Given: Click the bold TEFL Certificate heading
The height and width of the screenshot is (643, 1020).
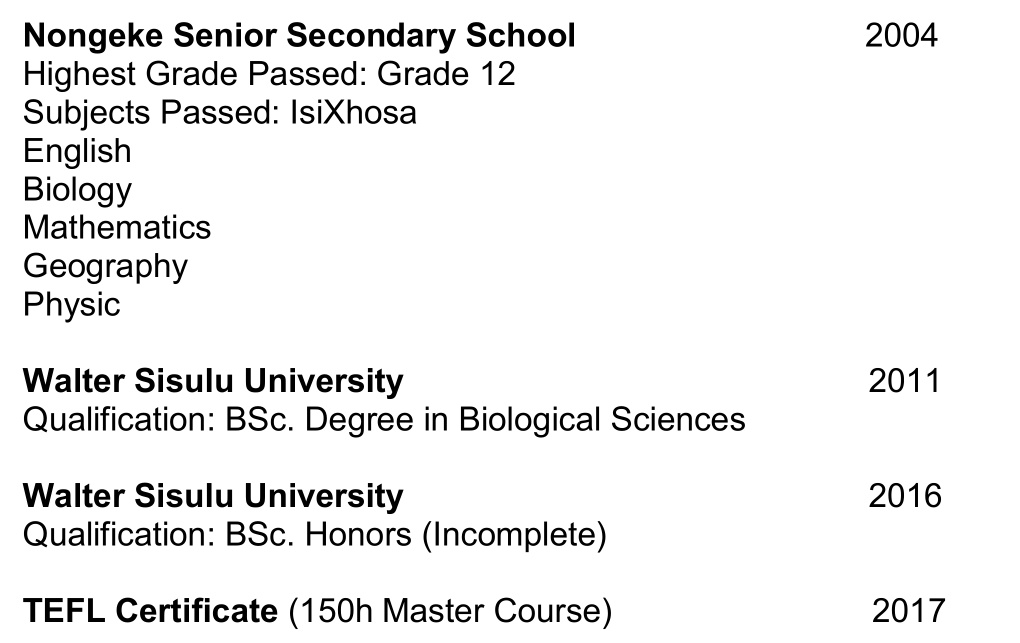Looking at the screenshot, I should (150, 610).
